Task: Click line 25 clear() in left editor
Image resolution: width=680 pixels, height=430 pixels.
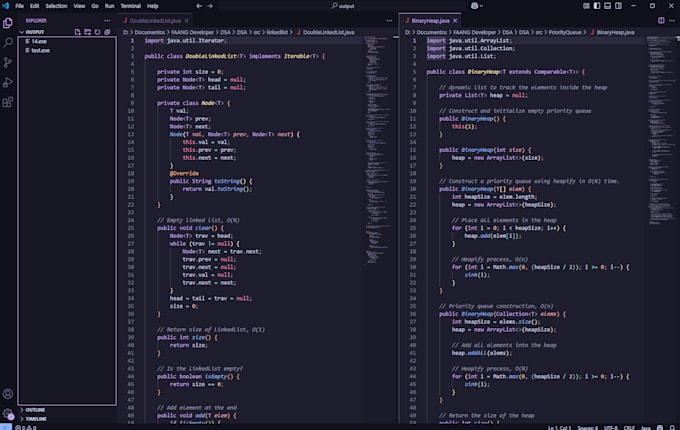Action: point(190,228)
